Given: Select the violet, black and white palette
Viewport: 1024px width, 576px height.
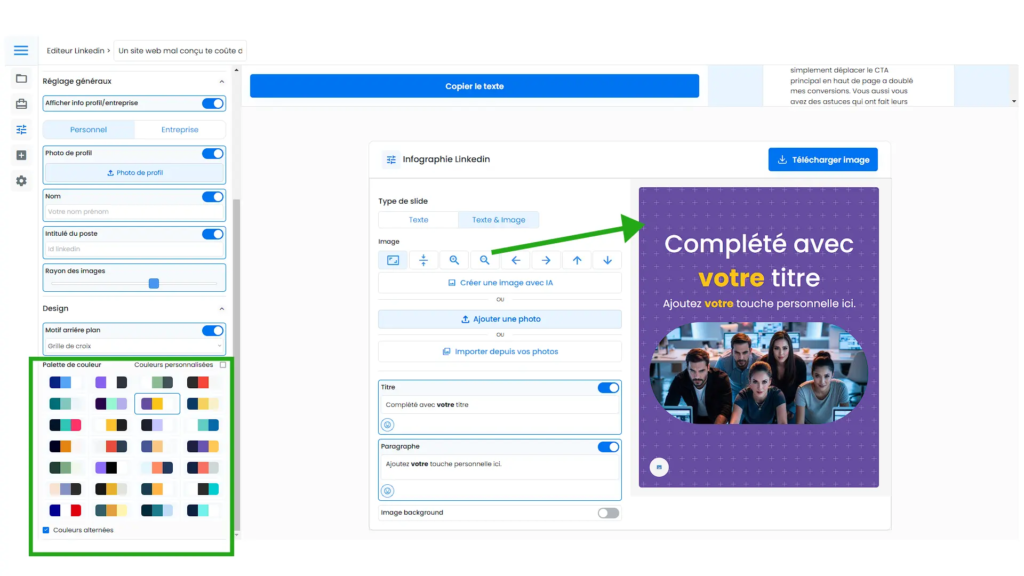Looking at the screenshot, I should [111, 468].
